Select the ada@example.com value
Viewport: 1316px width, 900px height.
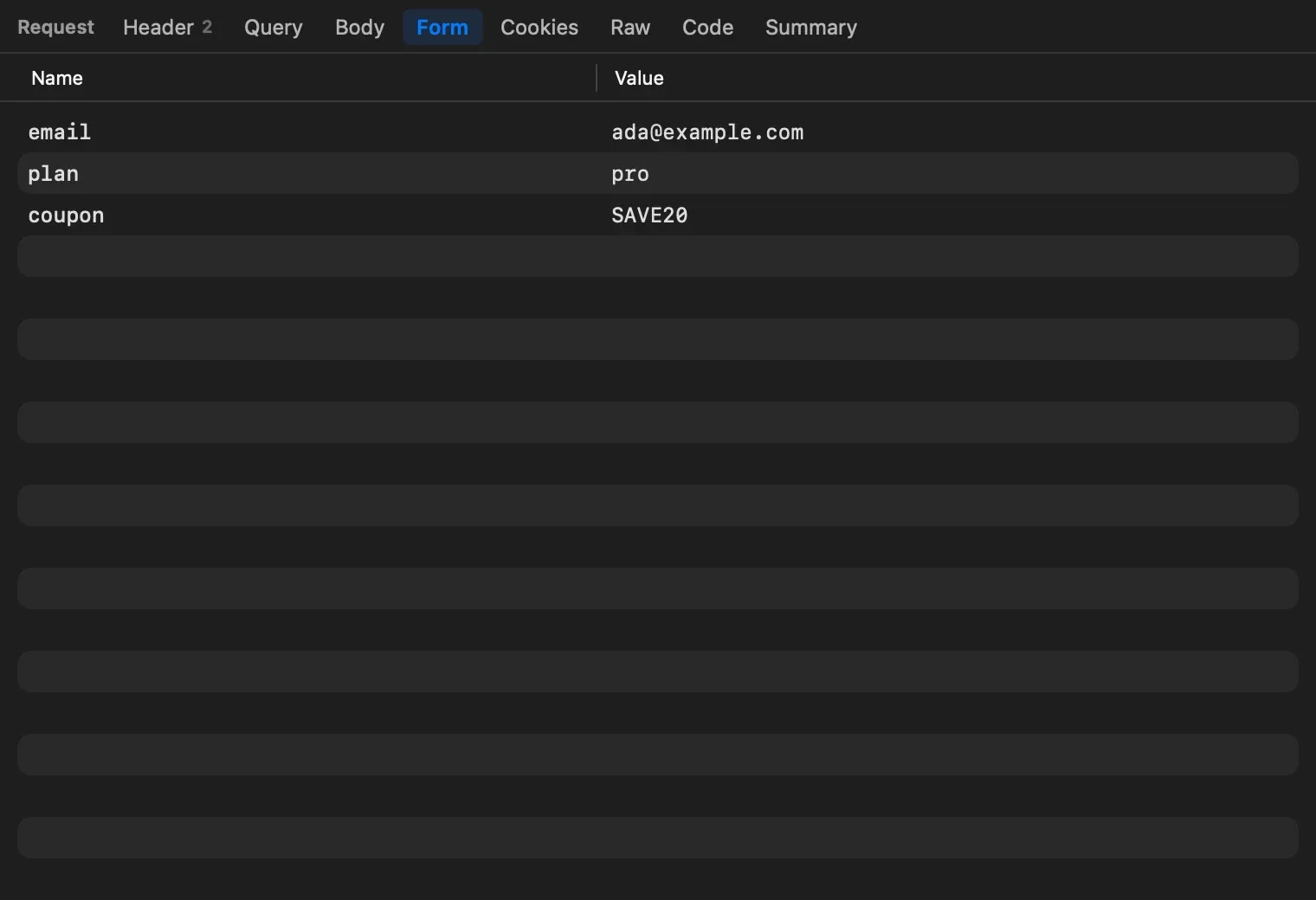tap(707, 132)
